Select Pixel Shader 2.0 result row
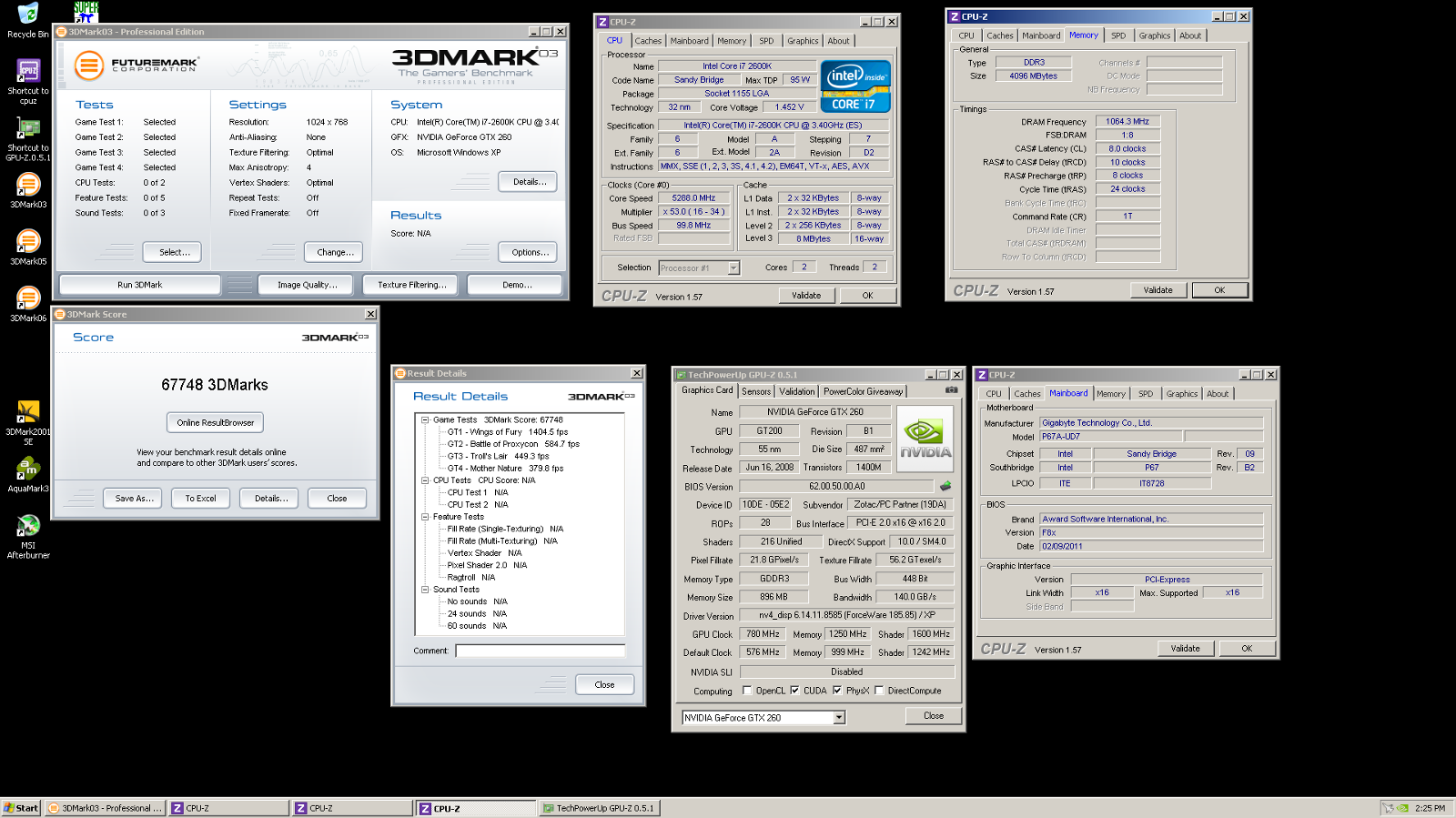The image size is (1456, 818). [487, 565]
